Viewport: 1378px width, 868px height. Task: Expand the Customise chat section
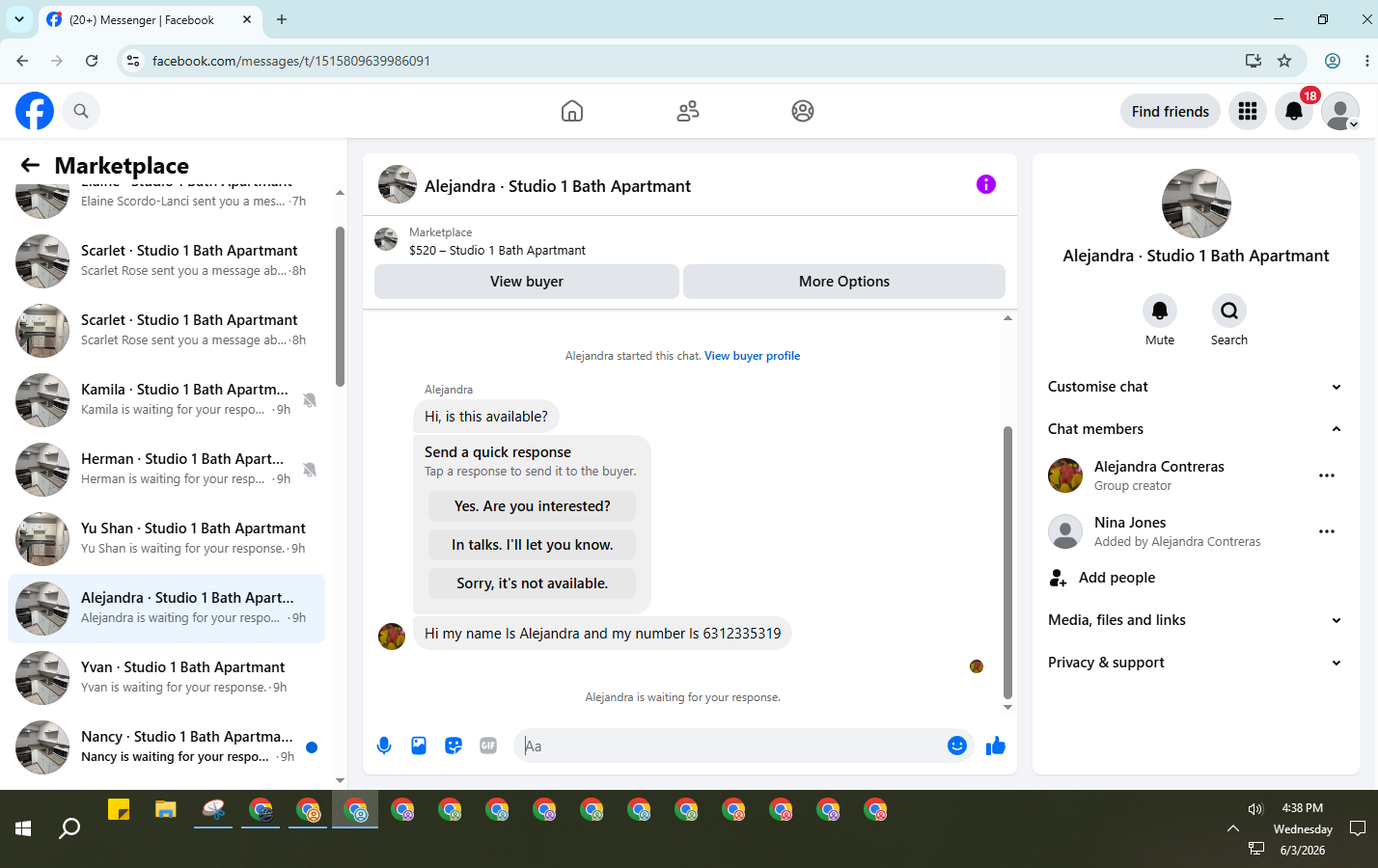click(x=1196, y=387)
